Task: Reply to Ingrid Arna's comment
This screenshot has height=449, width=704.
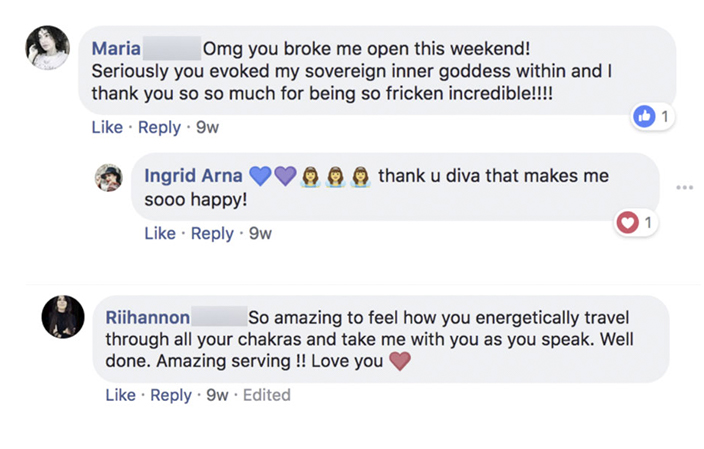Action: pos(212,233)
